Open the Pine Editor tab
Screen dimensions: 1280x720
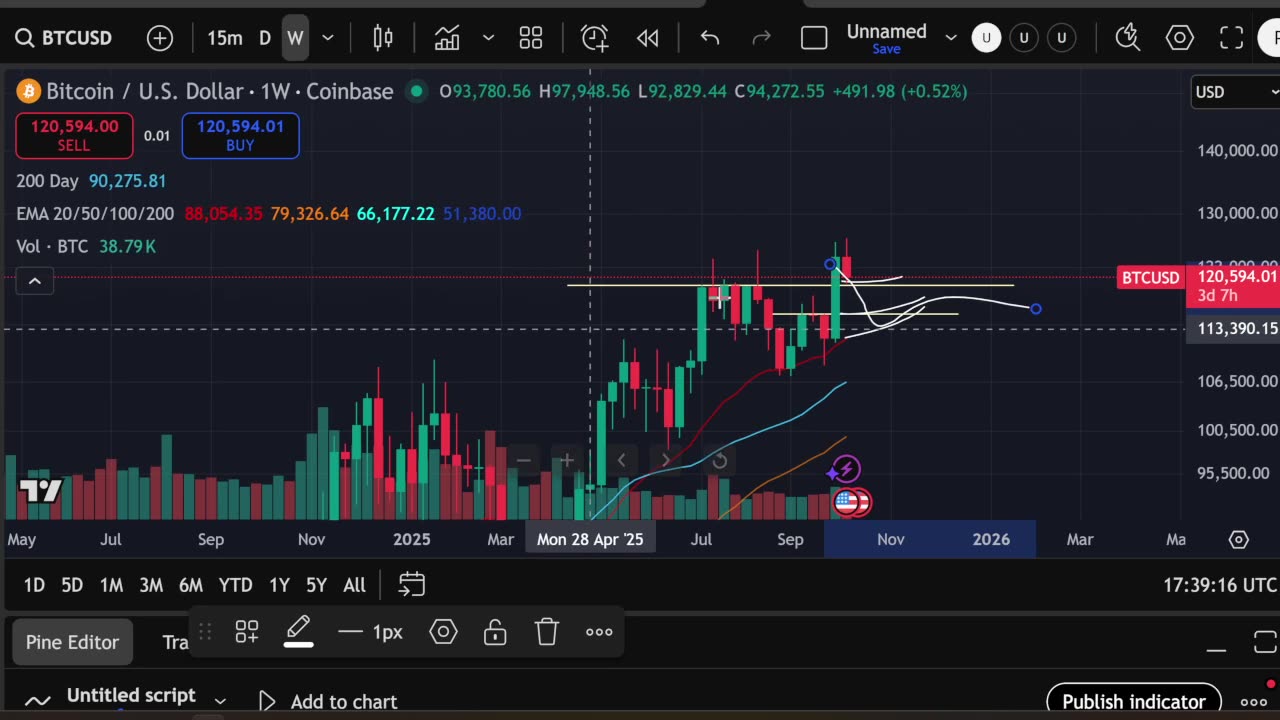click(72, 642)
